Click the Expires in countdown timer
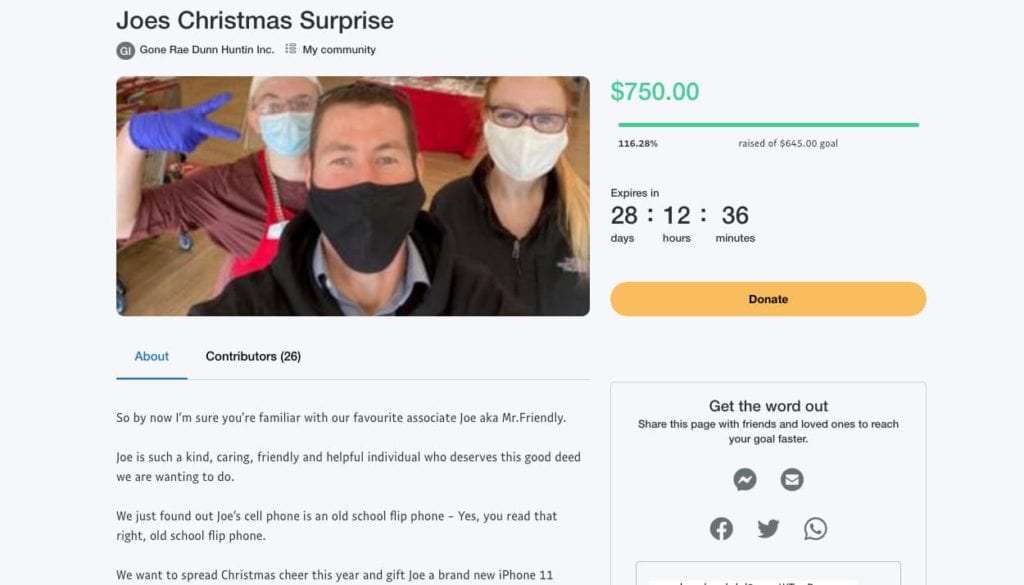The height and width of the screenshot is (585, 1024). (x=680, y=214)
